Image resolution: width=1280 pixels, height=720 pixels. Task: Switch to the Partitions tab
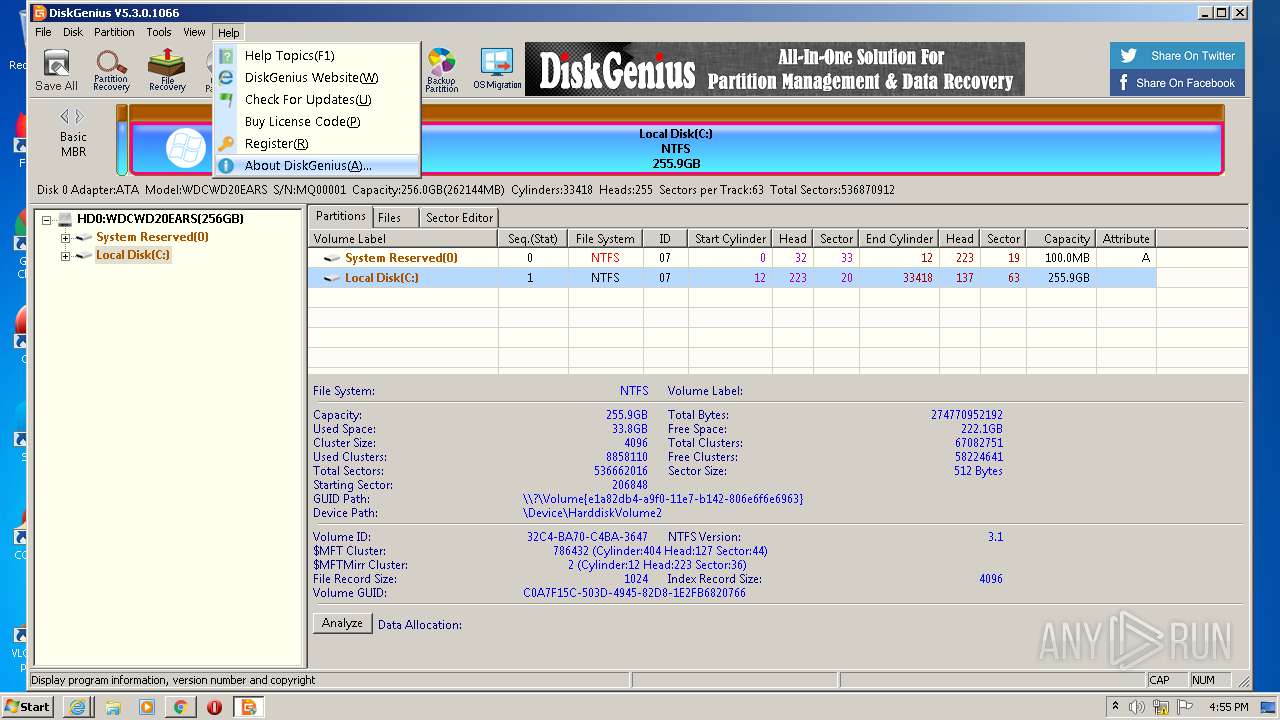(341, 216)
